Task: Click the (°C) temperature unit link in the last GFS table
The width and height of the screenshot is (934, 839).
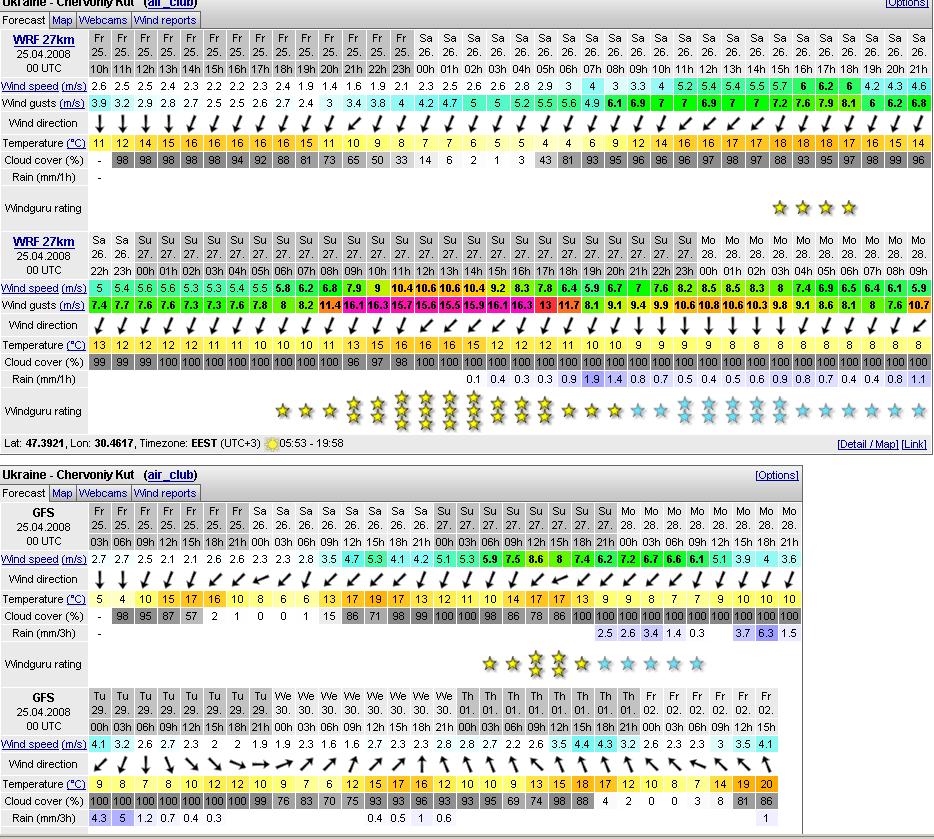Action: (x=76, y=785)
